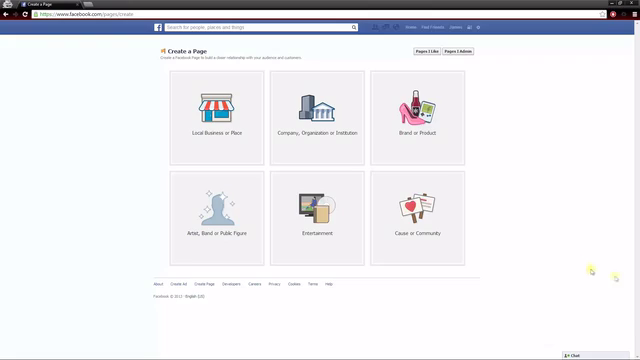Click 'Company, Organization or Institution' label
The image size is (640, 360).
[x=317, y=133]
